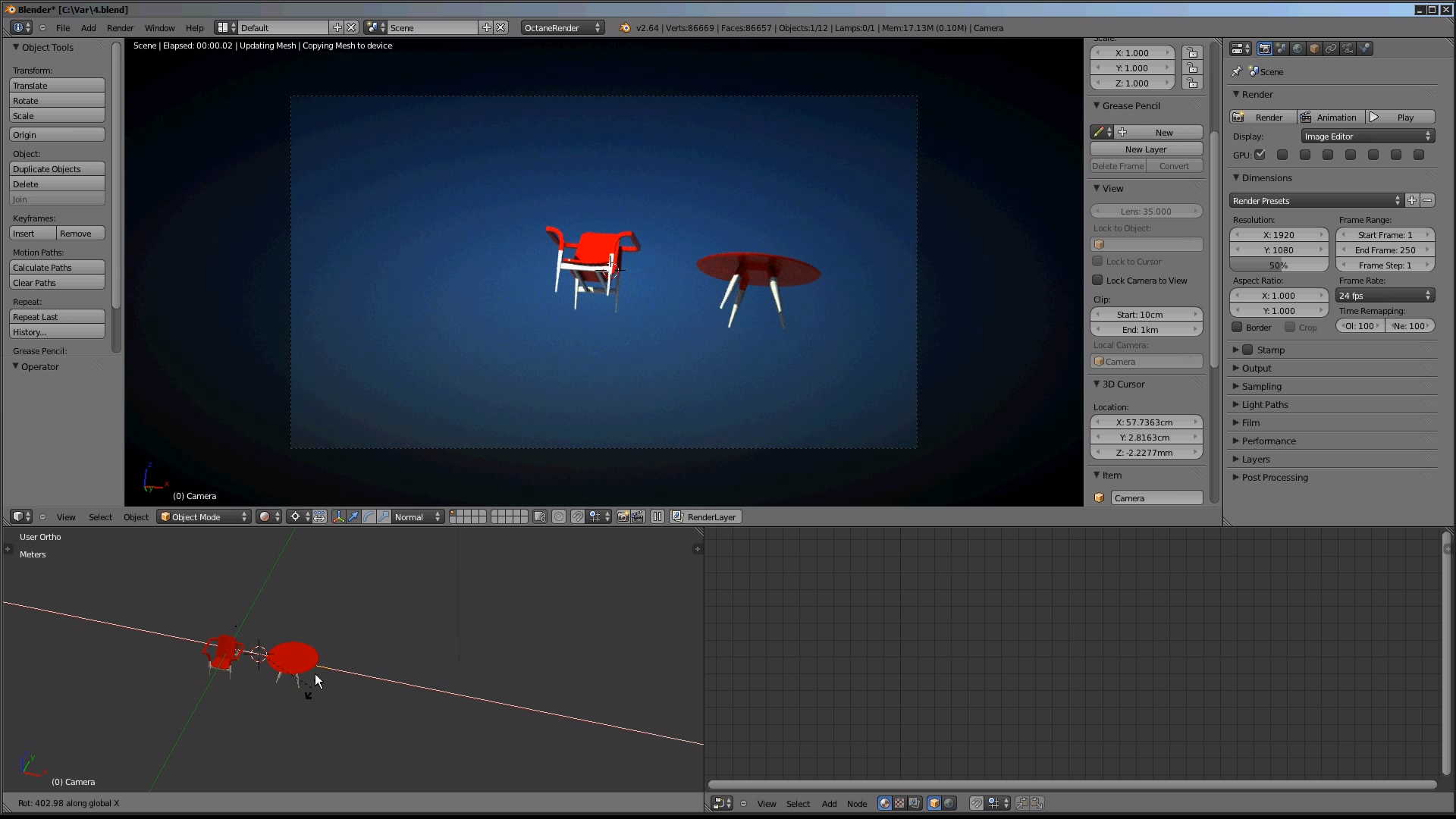
Task: Enable Lock Camera to View checkbox
Action: point(1097,280)
